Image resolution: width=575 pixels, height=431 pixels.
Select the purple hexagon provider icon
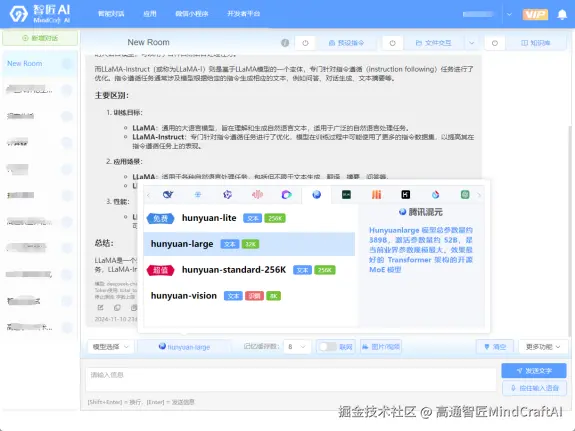point(227,194)
